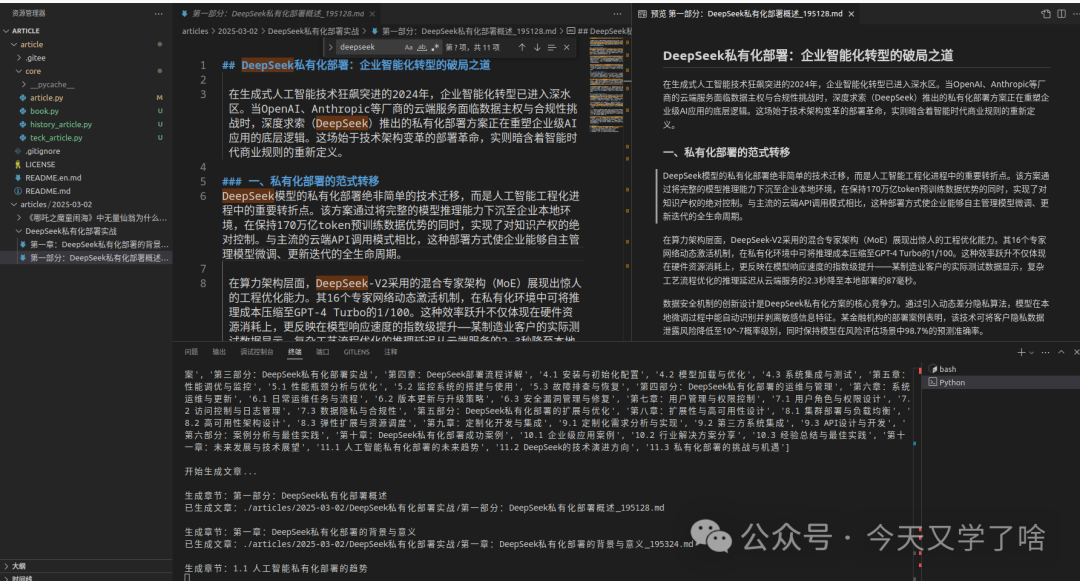
Task: Close the terminal panel
Action: pos(1076,352)
